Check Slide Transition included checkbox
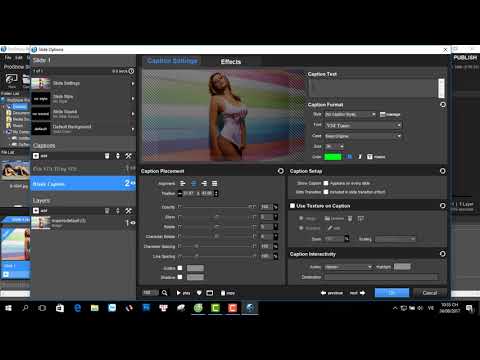480x360 pixels. pos(326,192)
